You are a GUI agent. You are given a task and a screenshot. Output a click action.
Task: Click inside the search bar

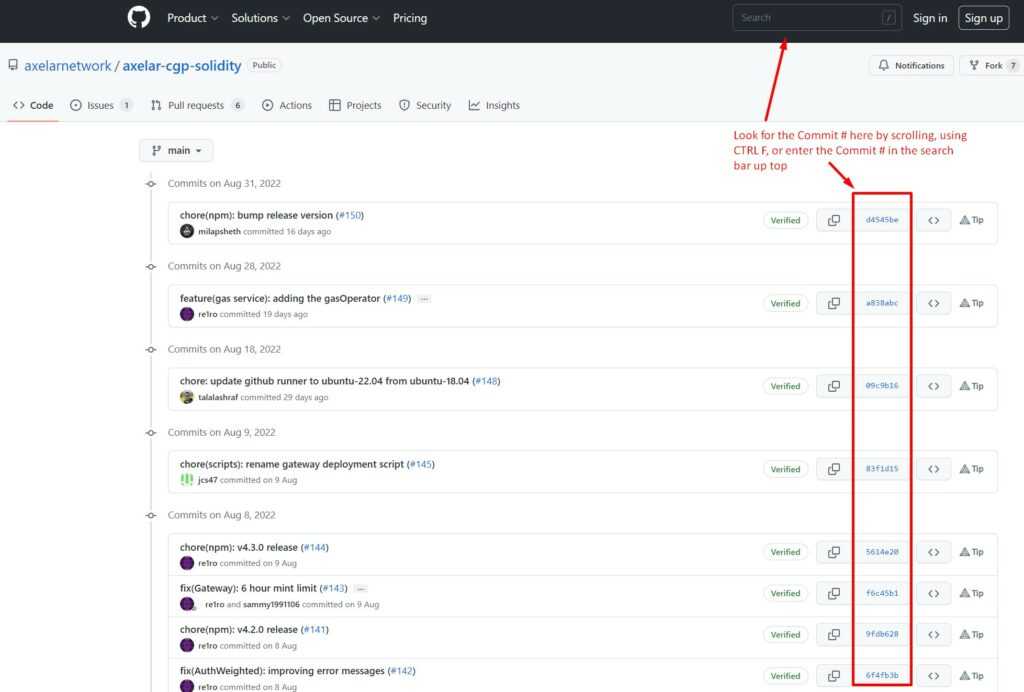pos(817,17)
